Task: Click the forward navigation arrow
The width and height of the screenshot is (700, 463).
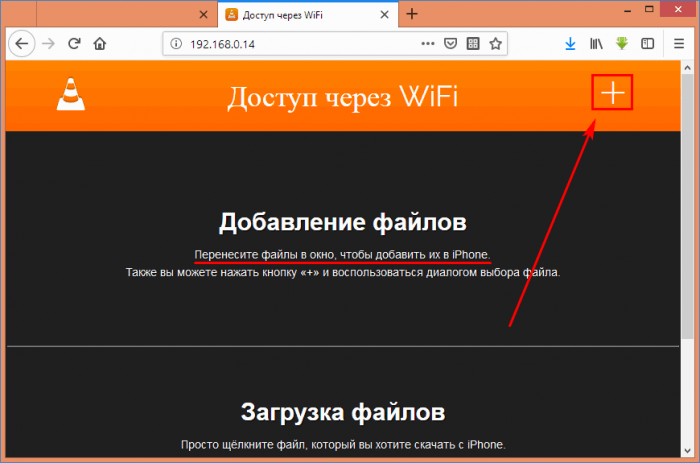Action: (x=48, y=44)
